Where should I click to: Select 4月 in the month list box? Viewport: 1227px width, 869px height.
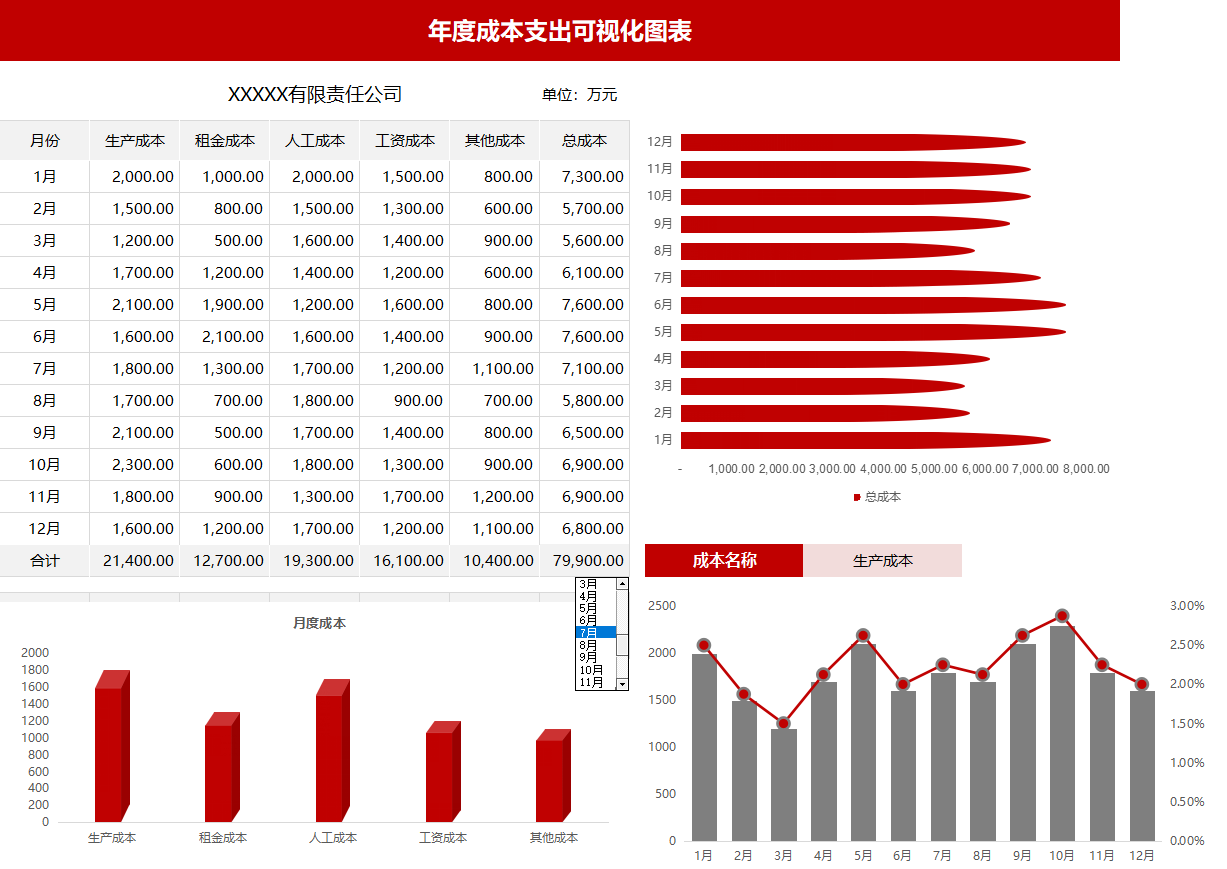pos(595,596)
